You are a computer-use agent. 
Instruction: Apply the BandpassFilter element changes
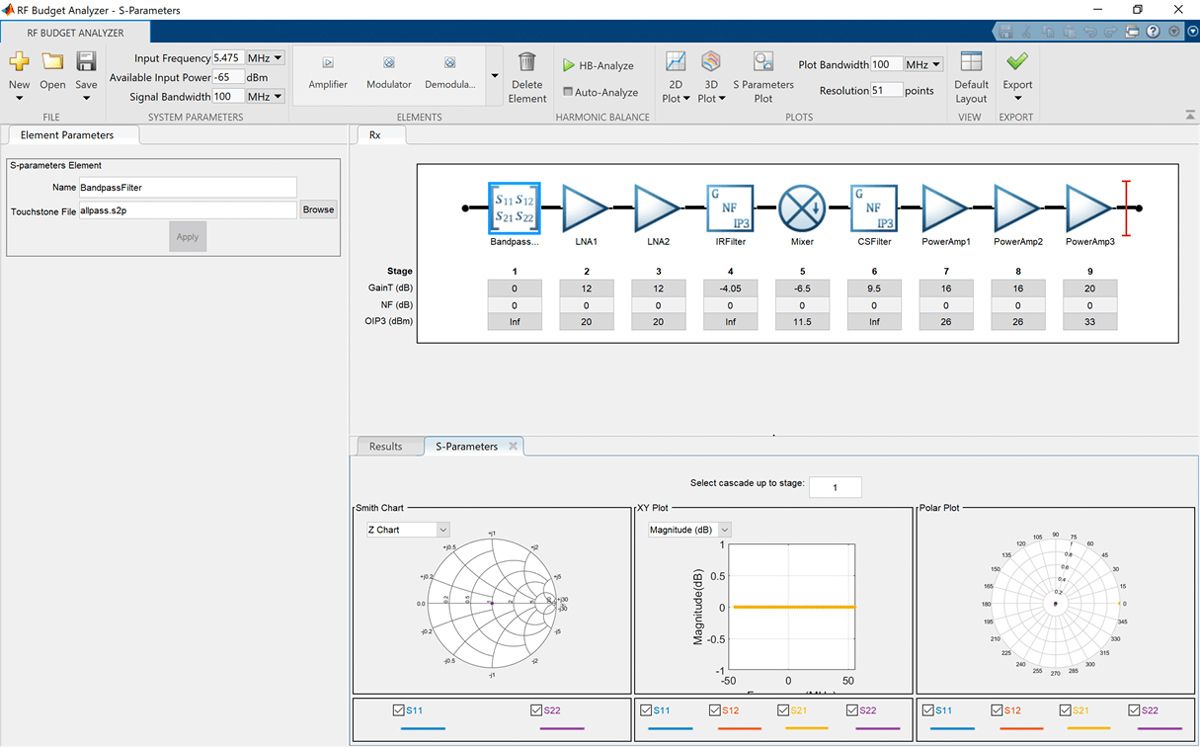pyautogui.click(x=187, y=236)
